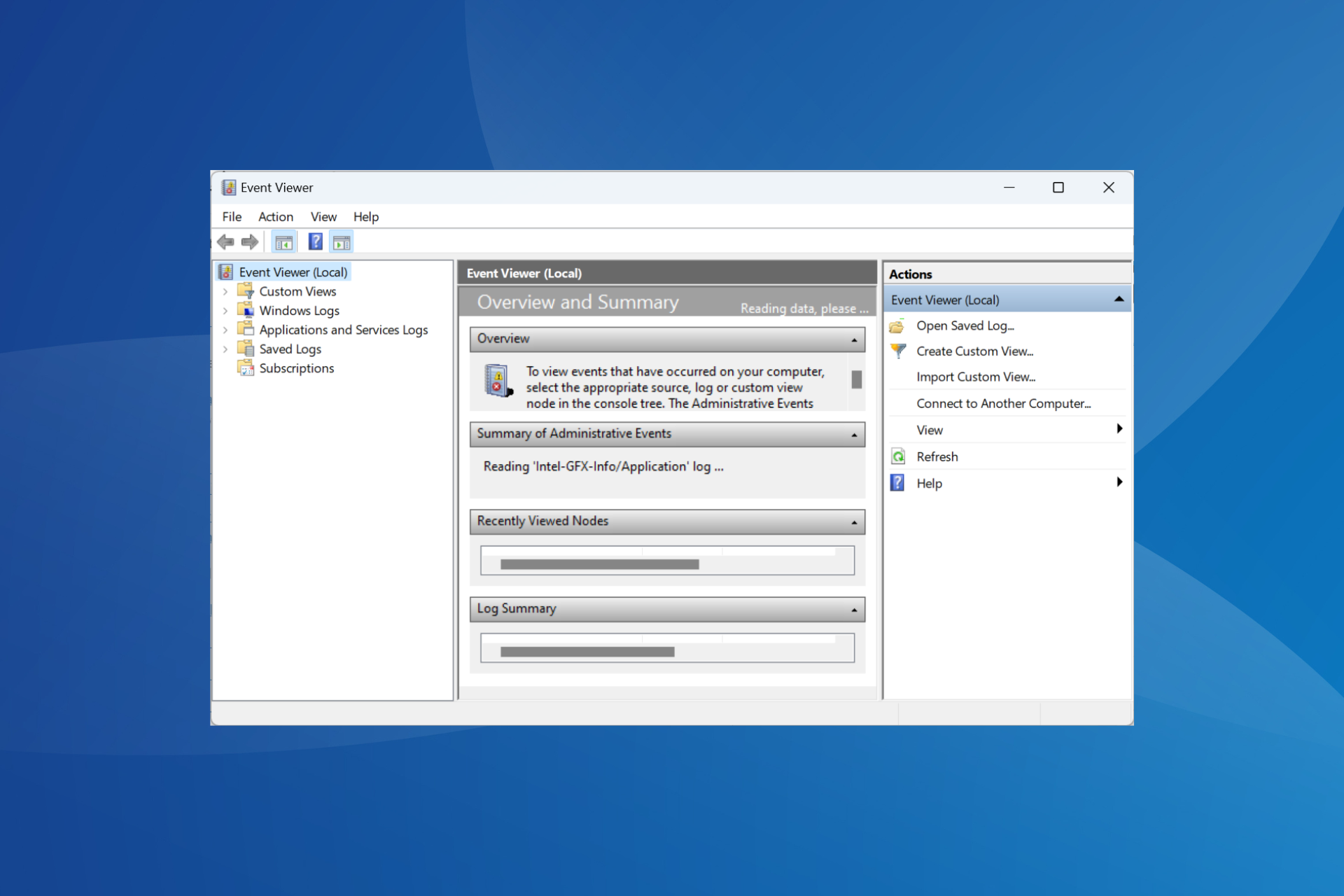
Task: Select the Subscriptions tree item
Action: click(296, 367)
